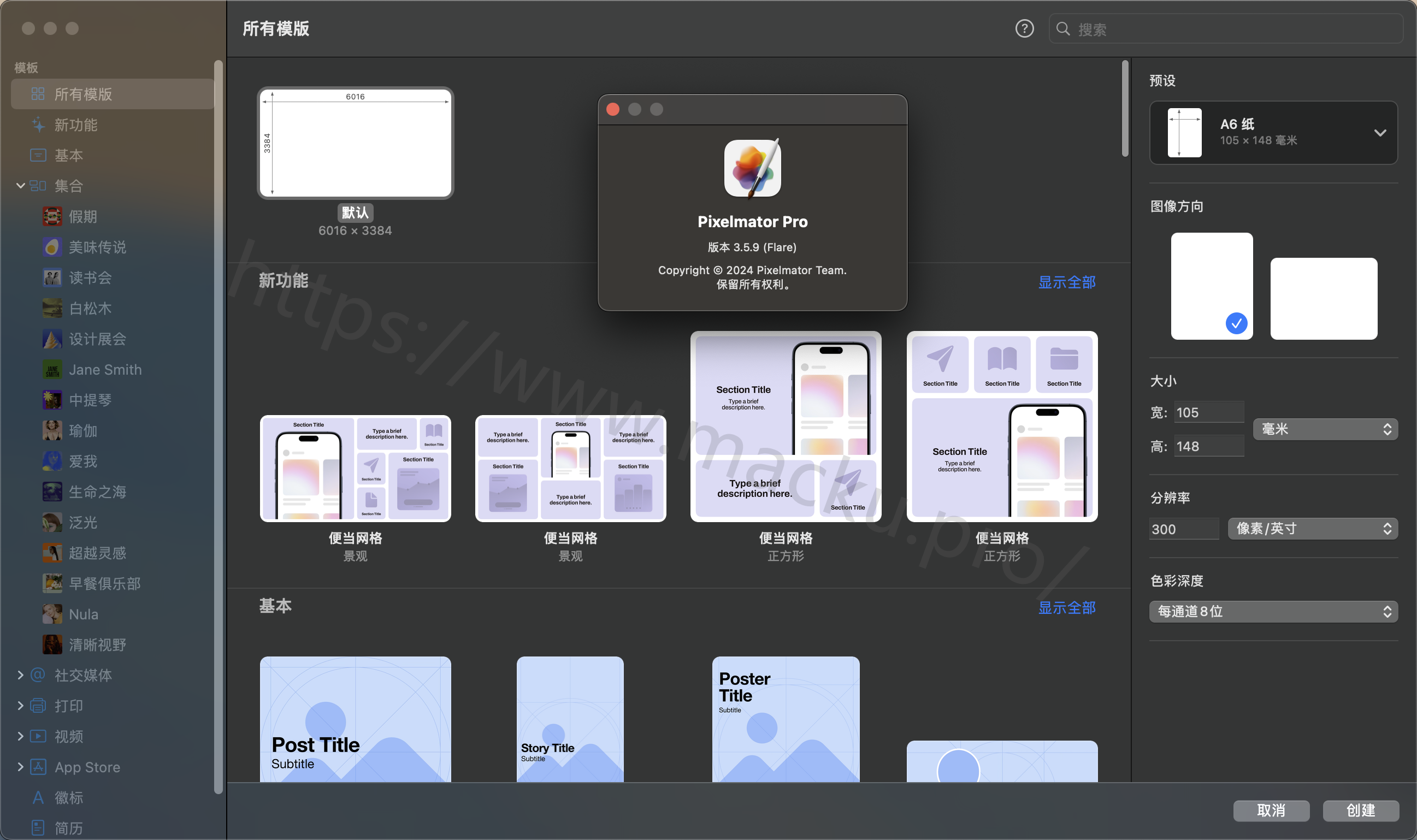Click the Jane Smith collection icon

(x=52, y=369)
